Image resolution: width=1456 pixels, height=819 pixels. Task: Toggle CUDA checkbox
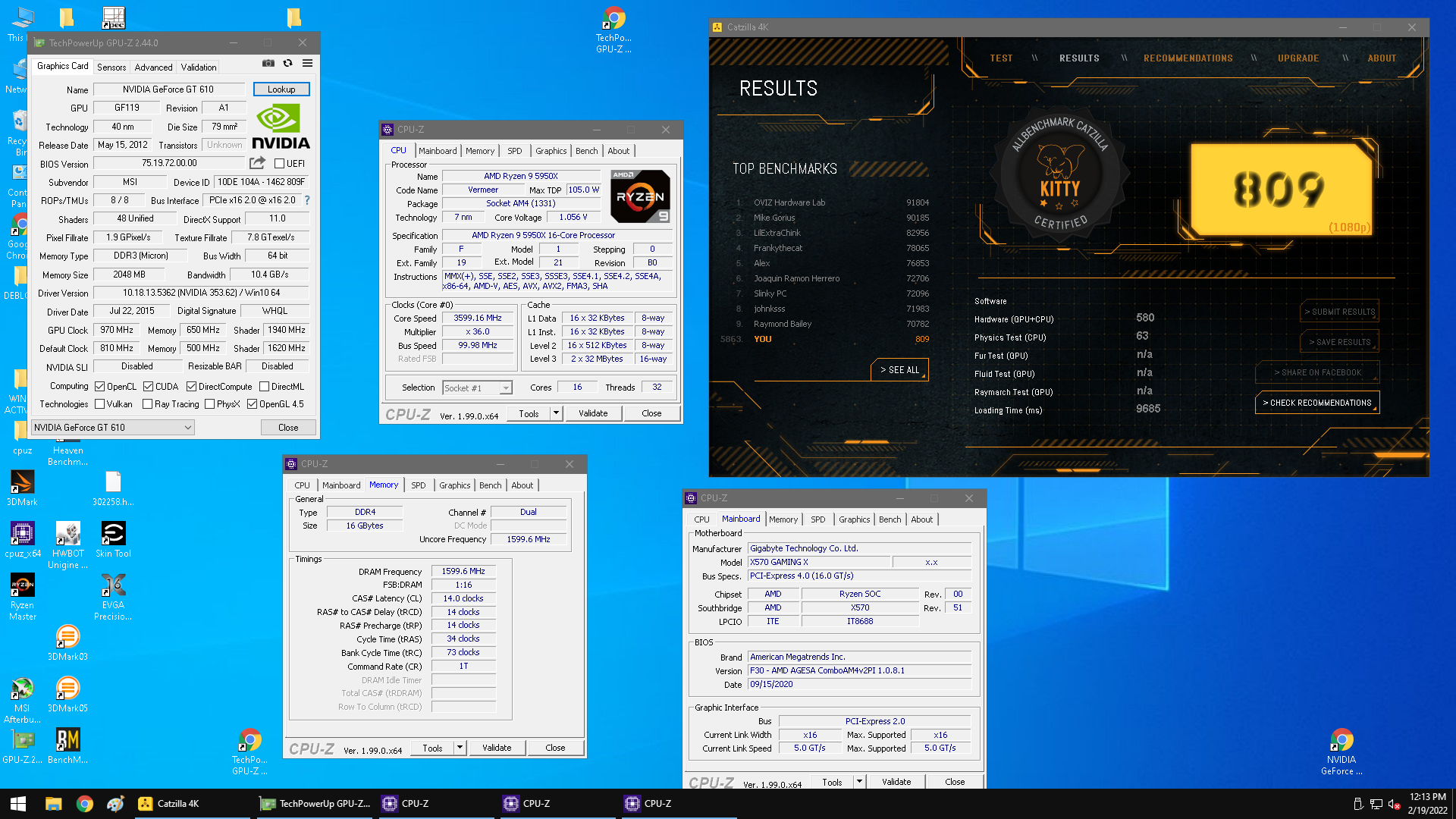pyautogui.click(x=148, y=387)
